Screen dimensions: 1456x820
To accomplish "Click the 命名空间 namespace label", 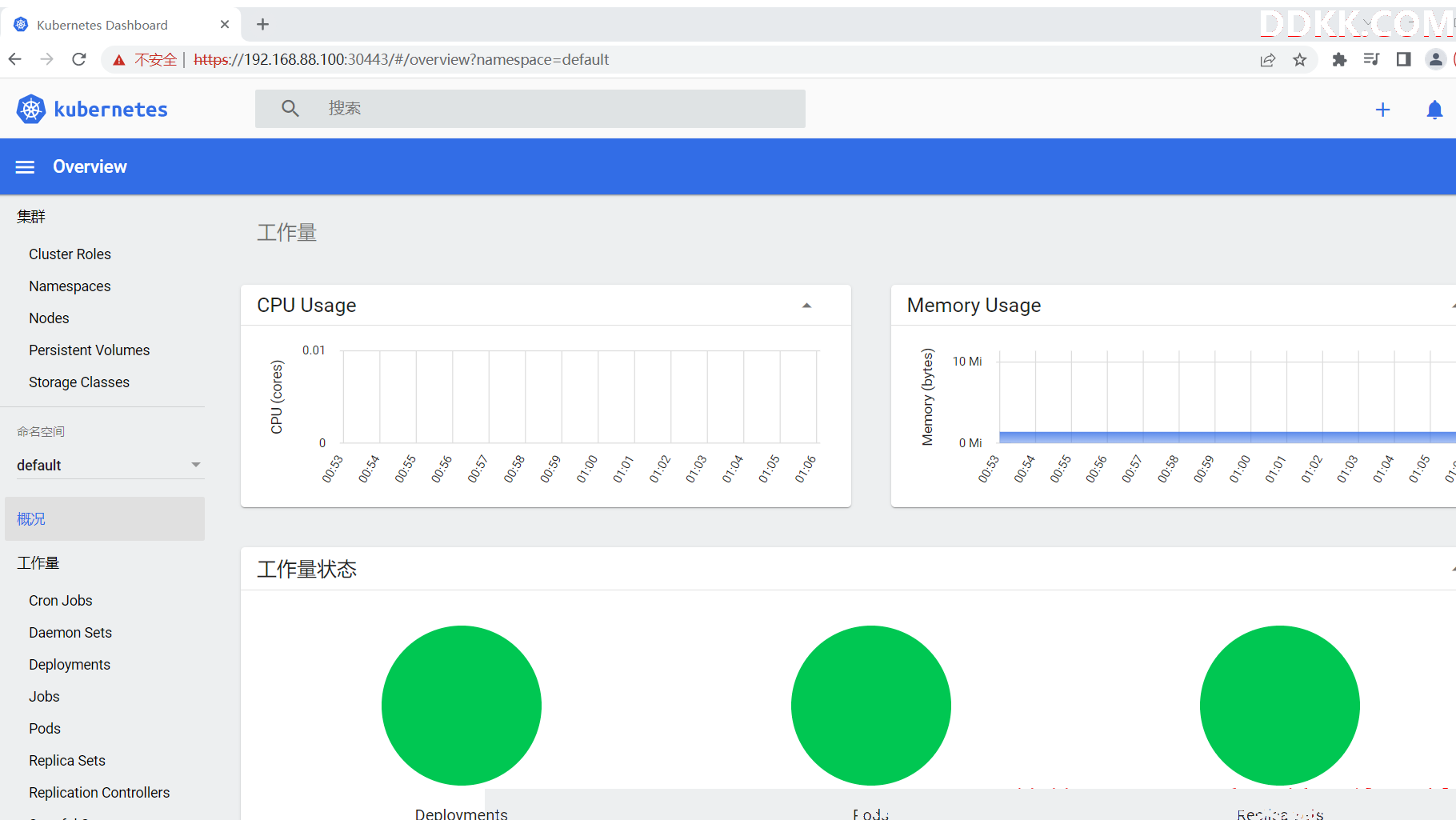I will (x=41, y=431).
